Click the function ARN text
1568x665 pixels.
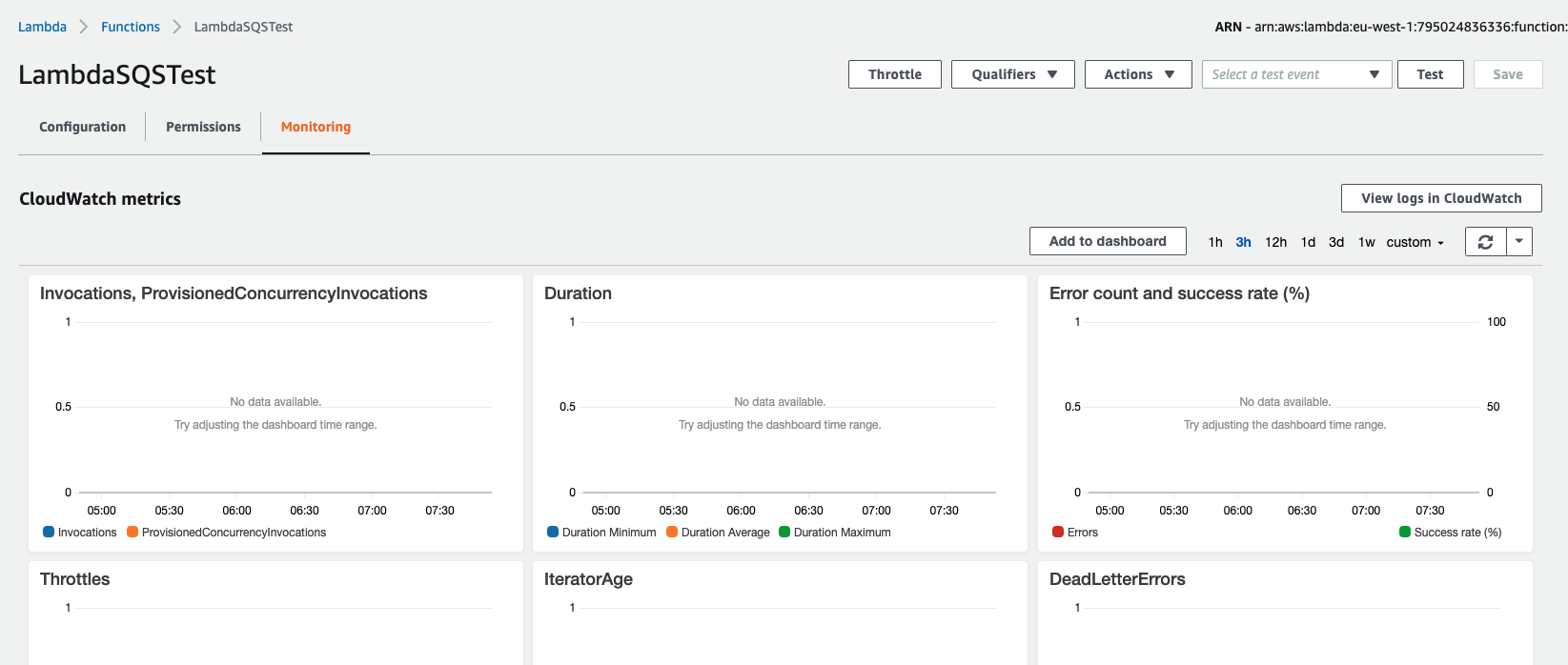[x=1391, y=27]
